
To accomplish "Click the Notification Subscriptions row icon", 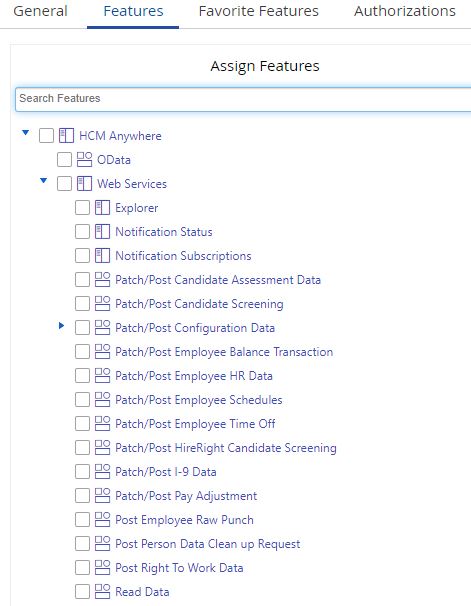I will [x=102, y=255].
